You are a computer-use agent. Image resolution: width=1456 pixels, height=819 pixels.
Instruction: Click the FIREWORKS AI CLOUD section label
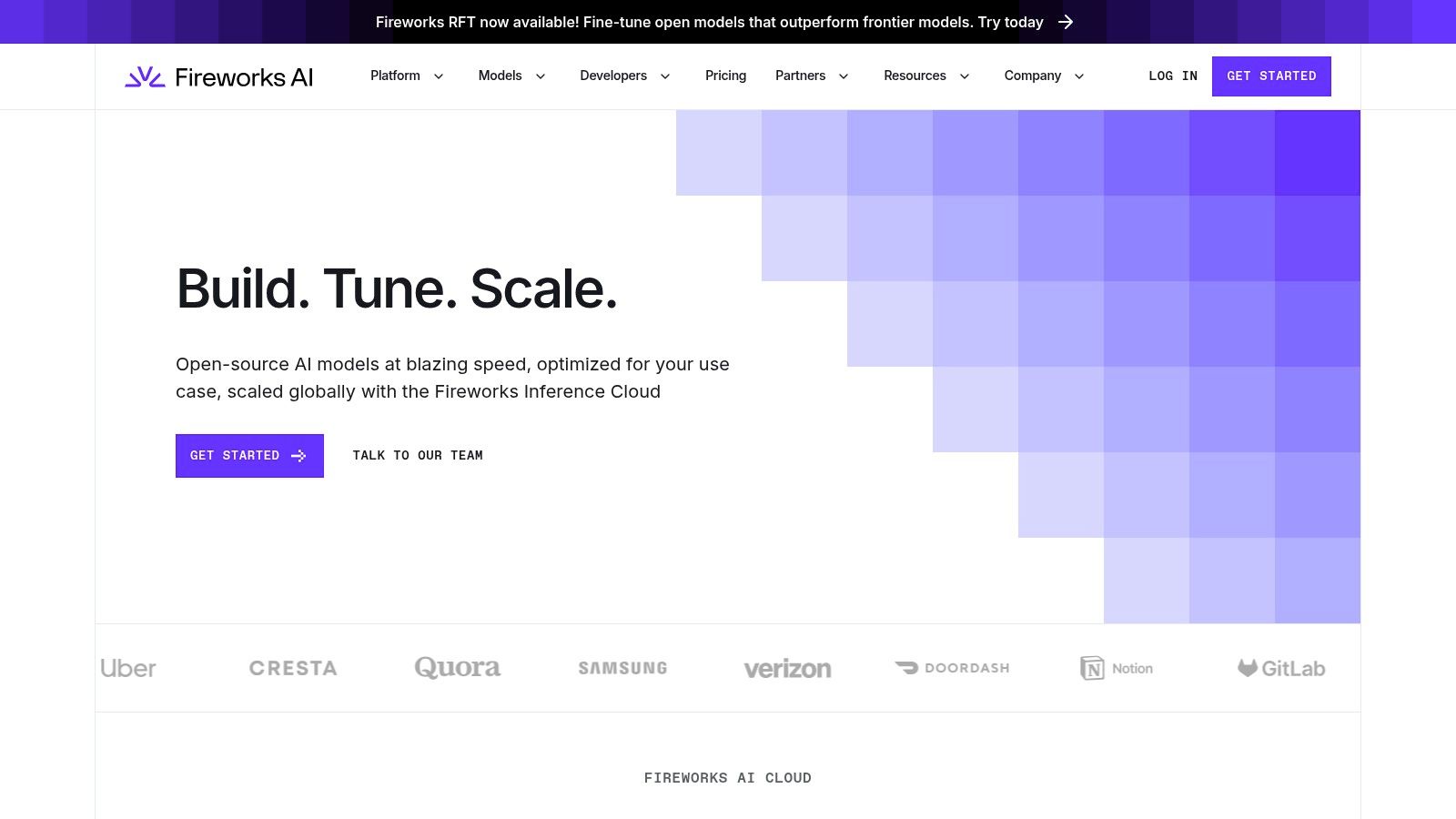pyautogui.click(x=728, y=778)
